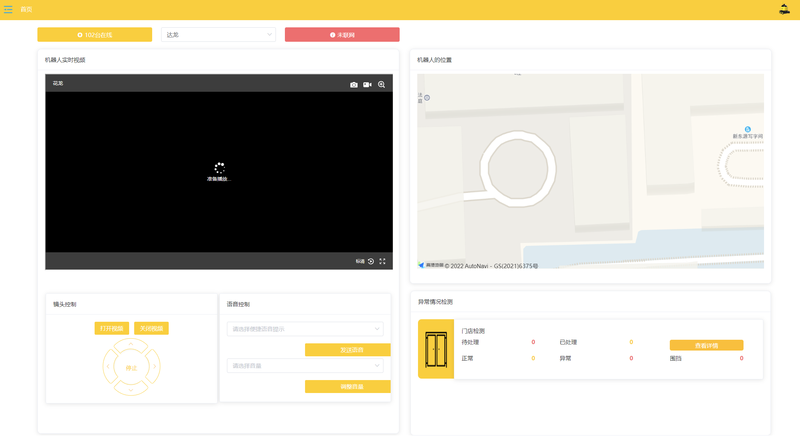This screenshot has width=800, height=447.
Task: Click the 打开视频 button
Action: (x=111, y=328)
